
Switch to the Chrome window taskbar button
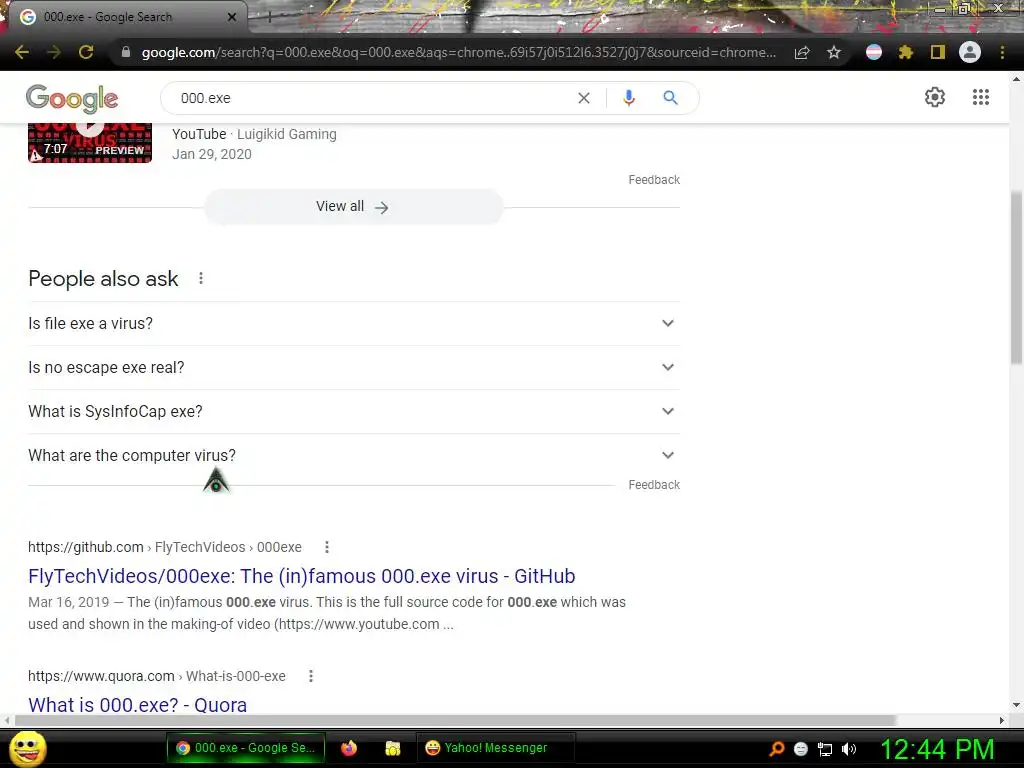click(x=246, y=748)
